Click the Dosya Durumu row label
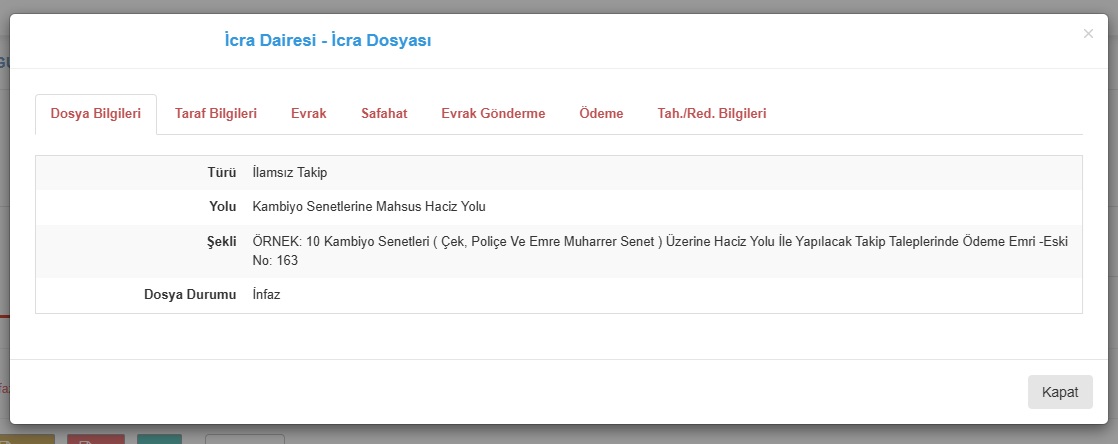The width and height of the screenshot is (1118, 444). 190,295
